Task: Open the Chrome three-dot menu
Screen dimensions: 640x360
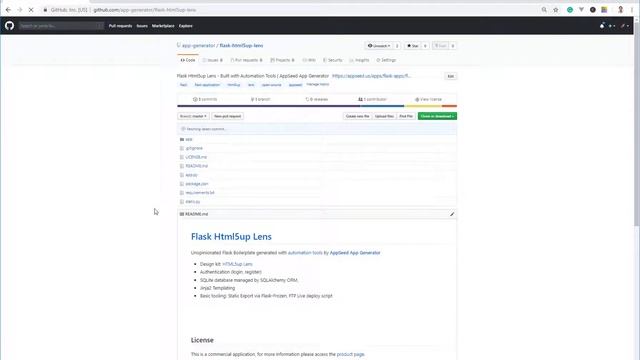Action: coord(632,10)
